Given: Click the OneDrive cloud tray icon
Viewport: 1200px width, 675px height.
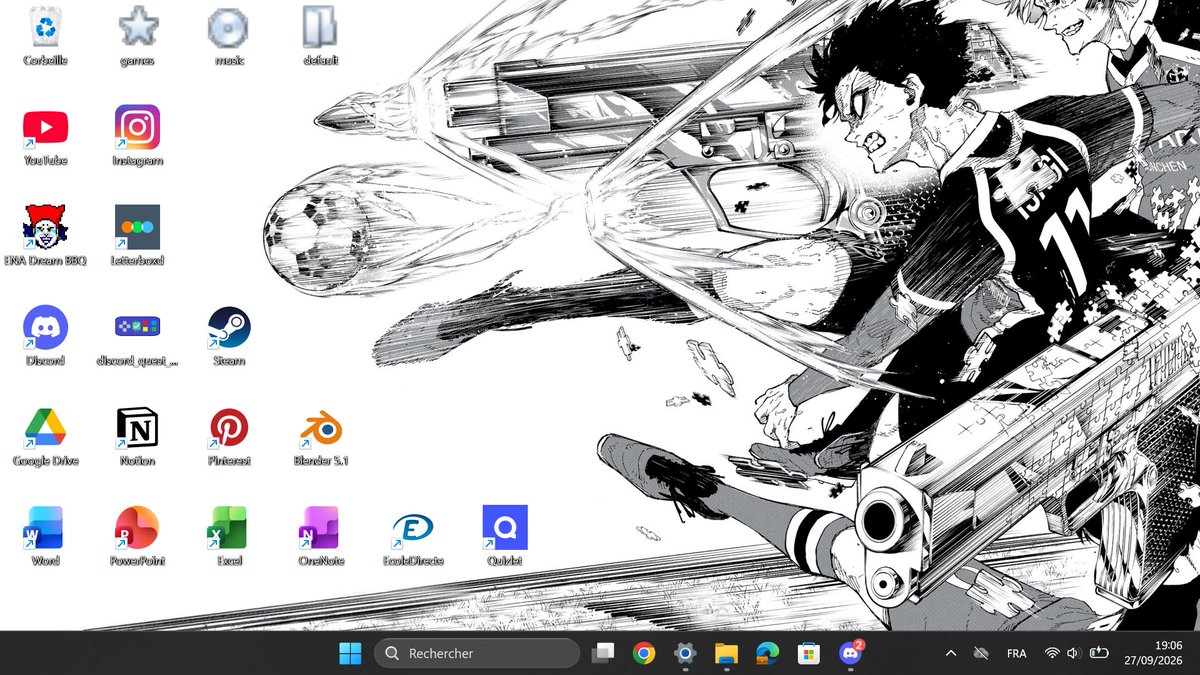Looking at the screenshot, I should coord(981,653).
